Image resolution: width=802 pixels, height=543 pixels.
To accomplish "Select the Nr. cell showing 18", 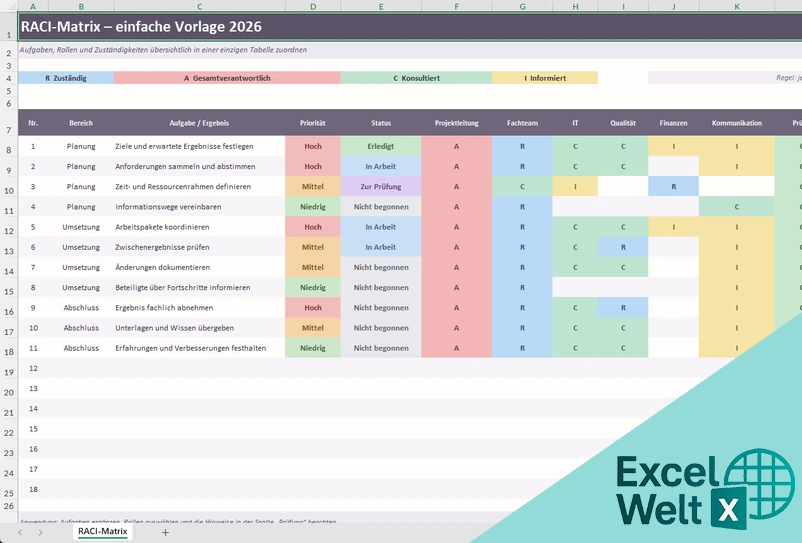I will 33,489.
